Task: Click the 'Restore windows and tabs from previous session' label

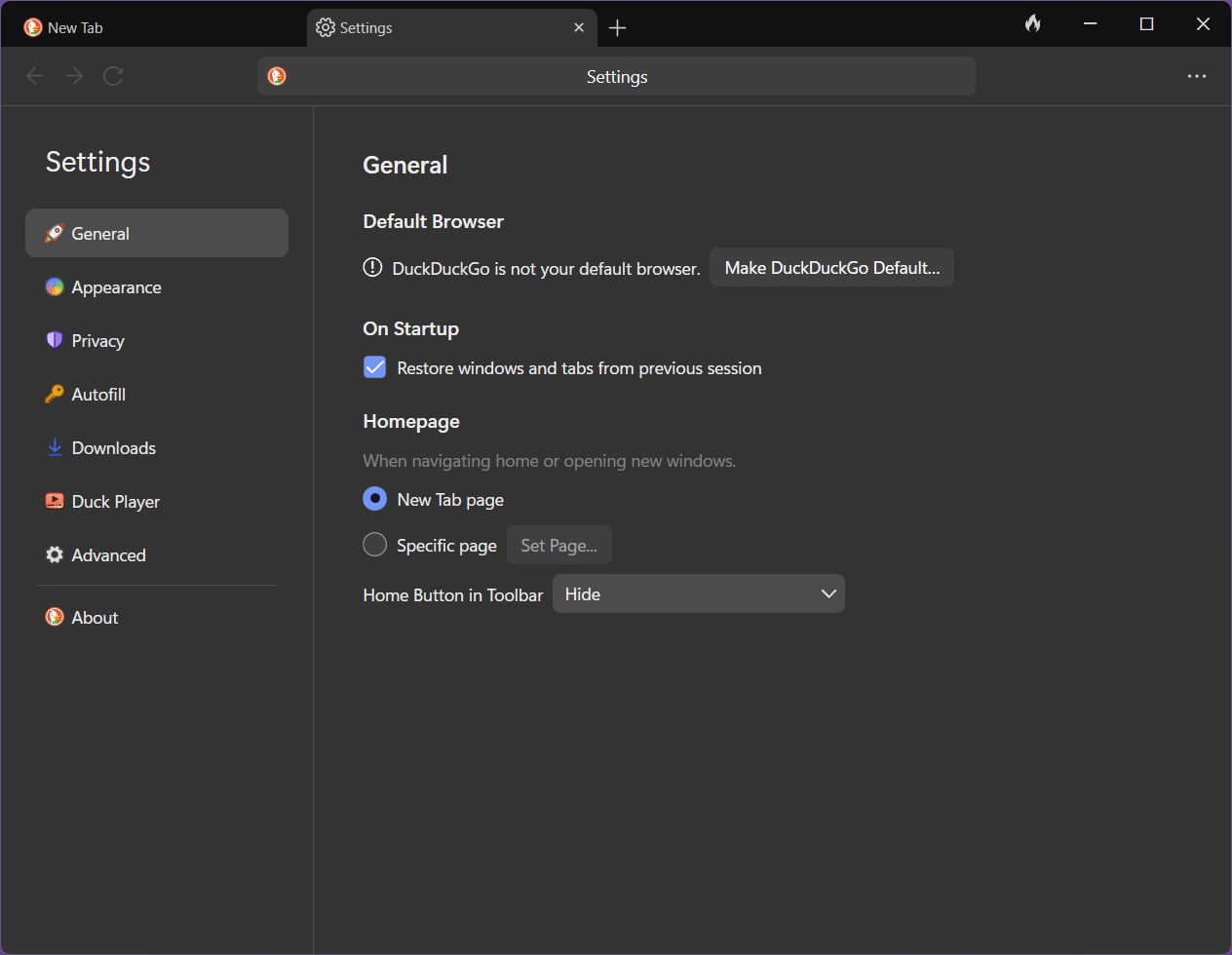Action: coord(579,368)
